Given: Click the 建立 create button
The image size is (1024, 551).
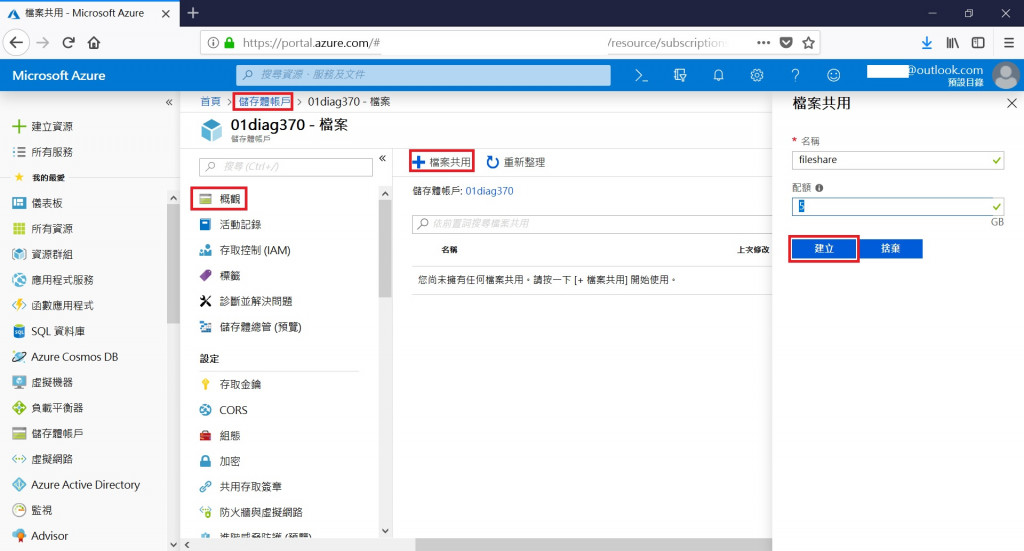Looking at the screenshot, I should pos(824,249).
